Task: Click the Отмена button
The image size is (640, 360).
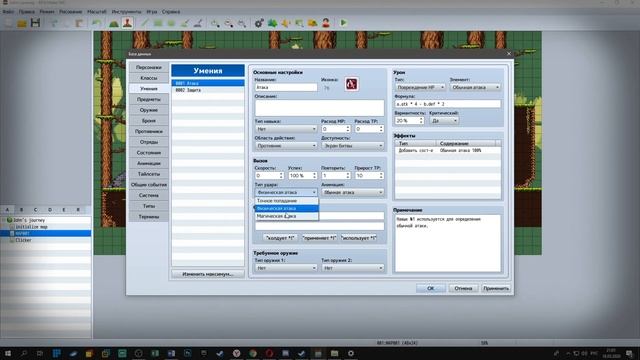Action: [x=463, y=288]
